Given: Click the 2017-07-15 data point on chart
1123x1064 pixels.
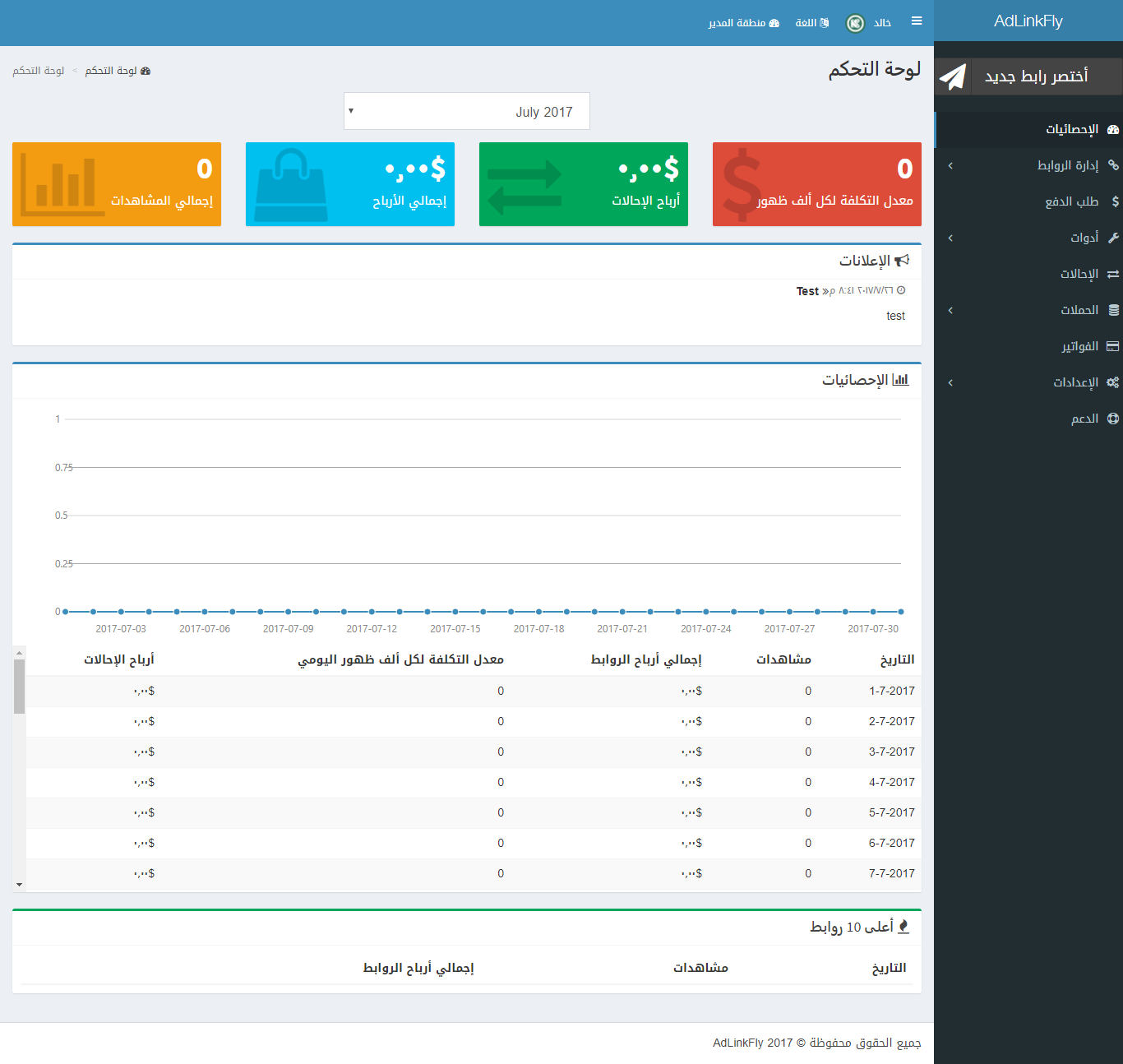Looking at the screenshot, I should [x=455, y=612].
